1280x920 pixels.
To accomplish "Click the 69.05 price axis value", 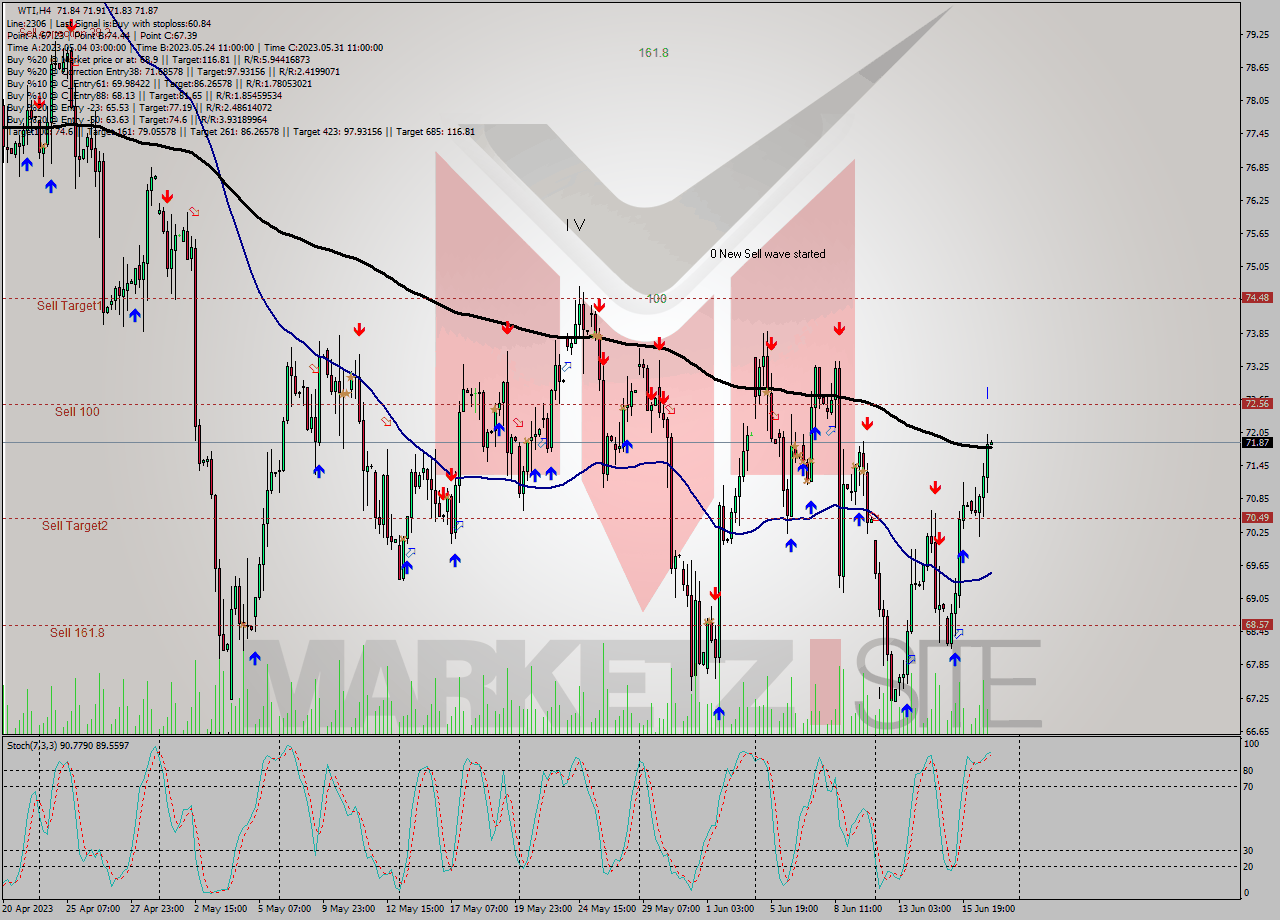I will [x=1257, y=598].
